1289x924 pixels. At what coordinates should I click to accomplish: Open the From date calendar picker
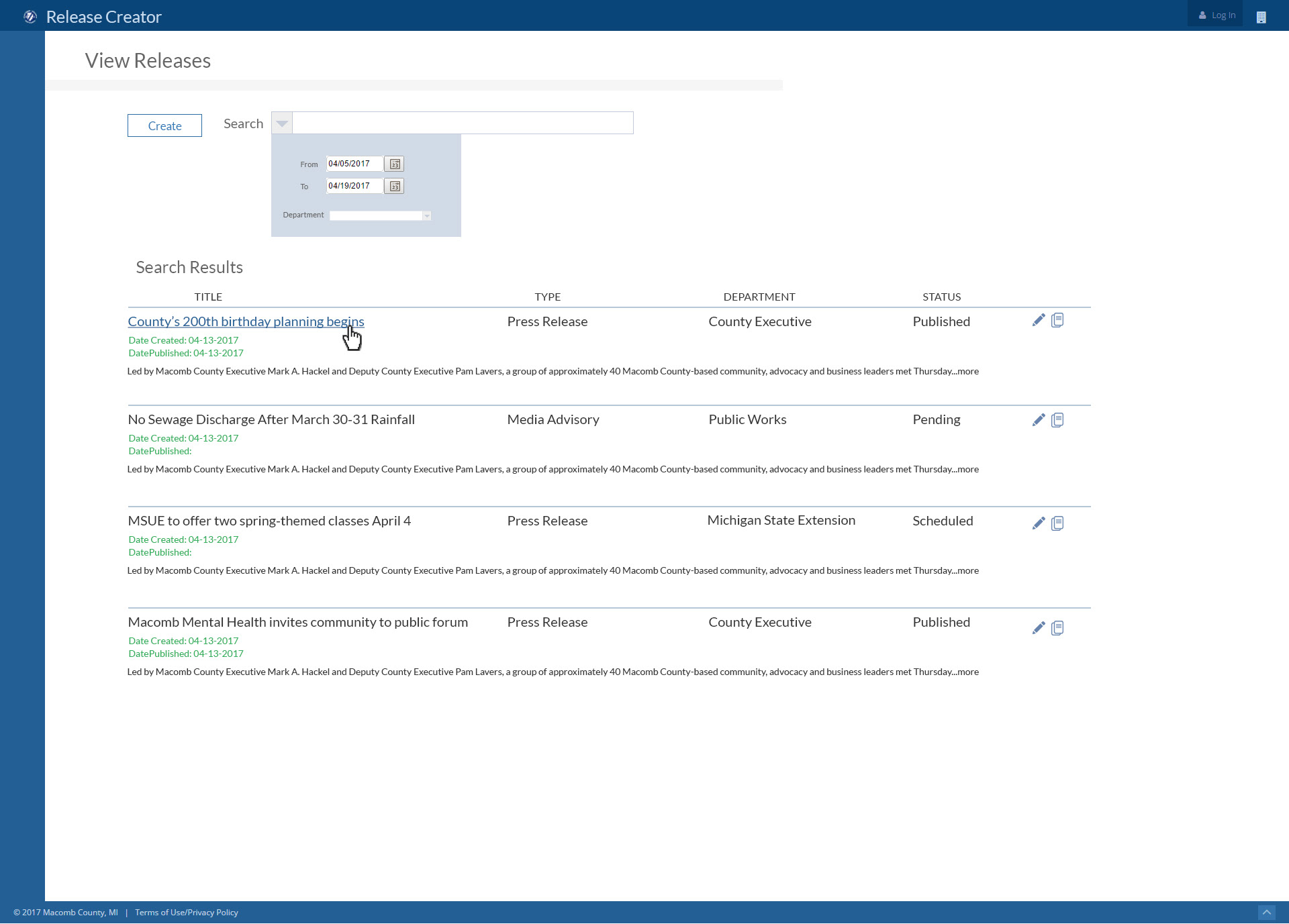395,164
